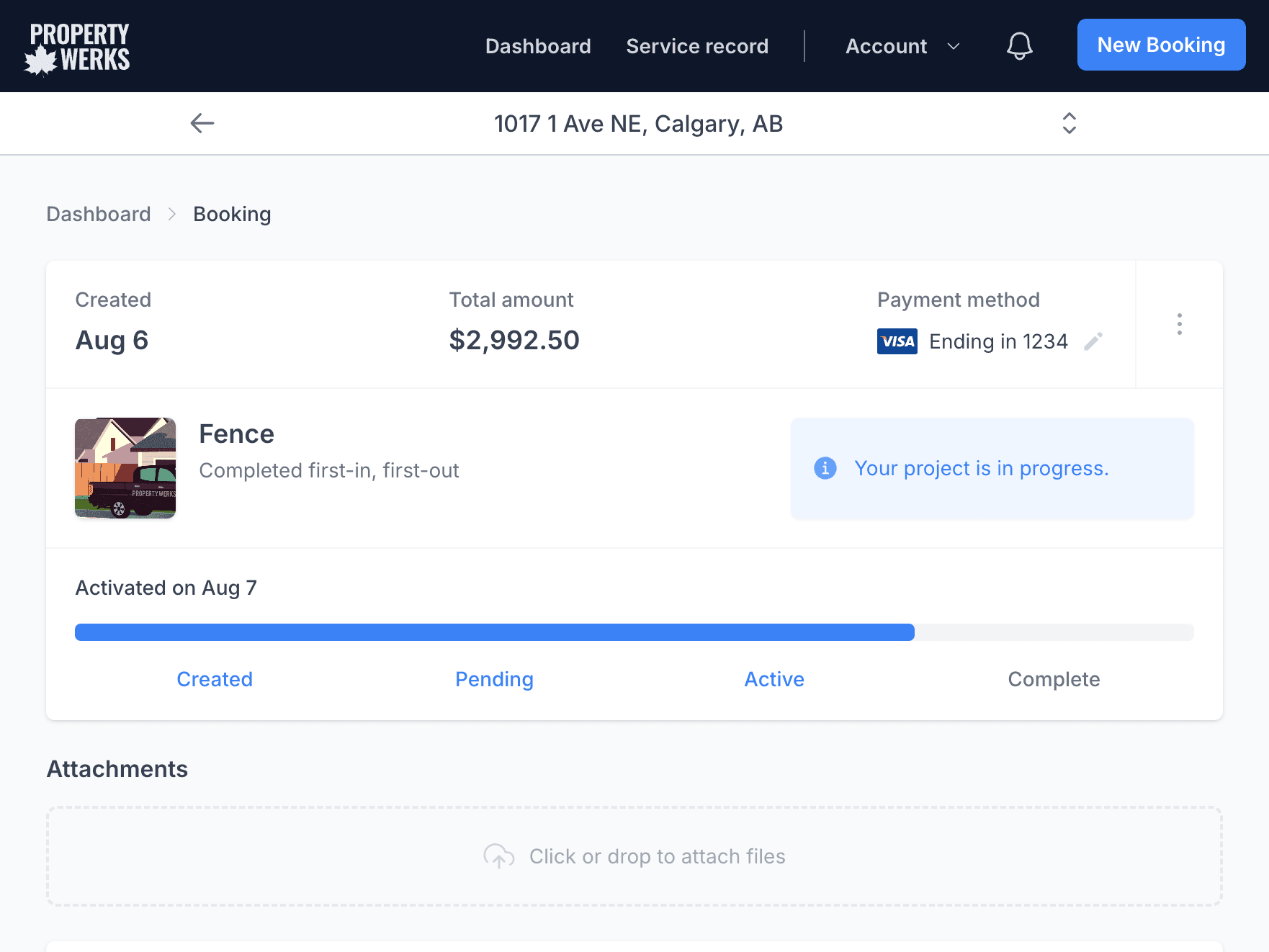The height and width of the screenshot is (952, 1269).
Task: Open the notifications bell
Action: click(1019, 46)
